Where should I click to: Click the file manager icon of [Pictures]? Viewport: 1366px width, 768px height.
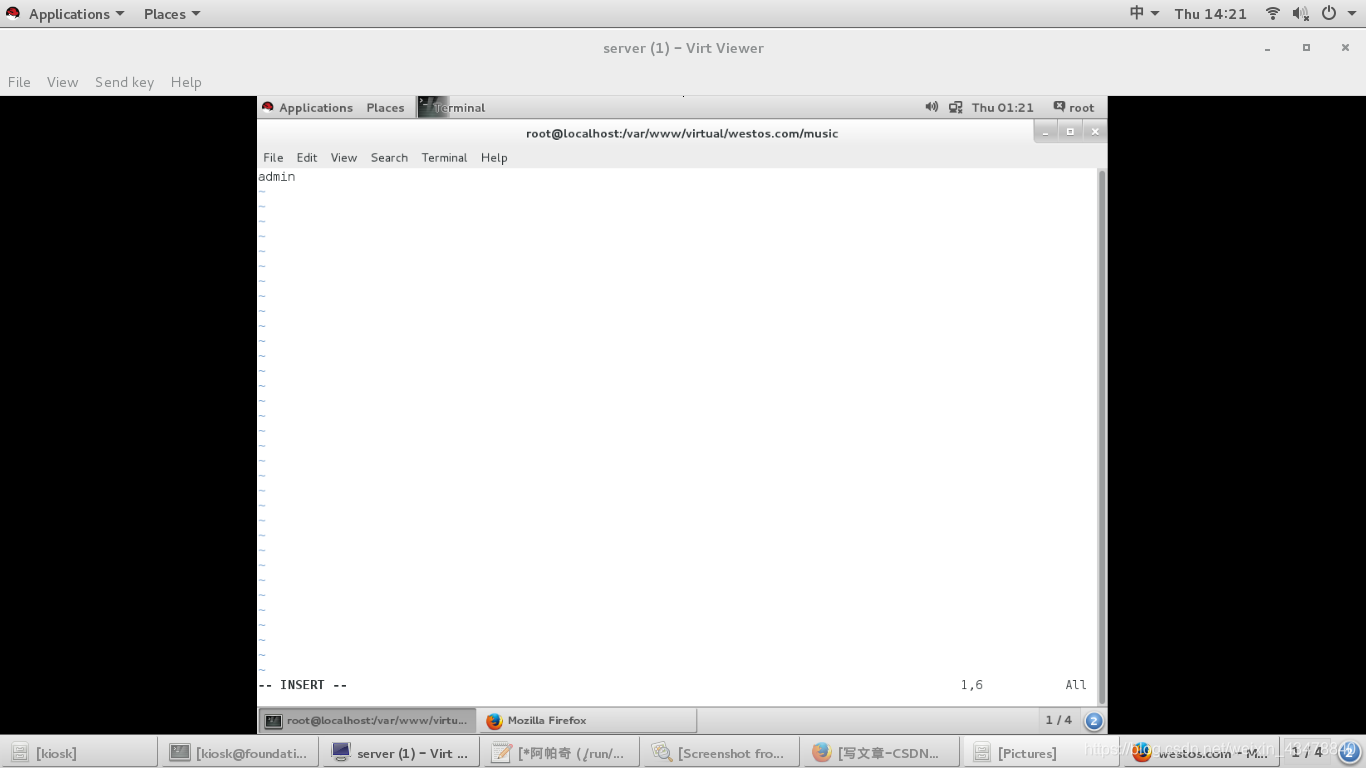point(982,753)
